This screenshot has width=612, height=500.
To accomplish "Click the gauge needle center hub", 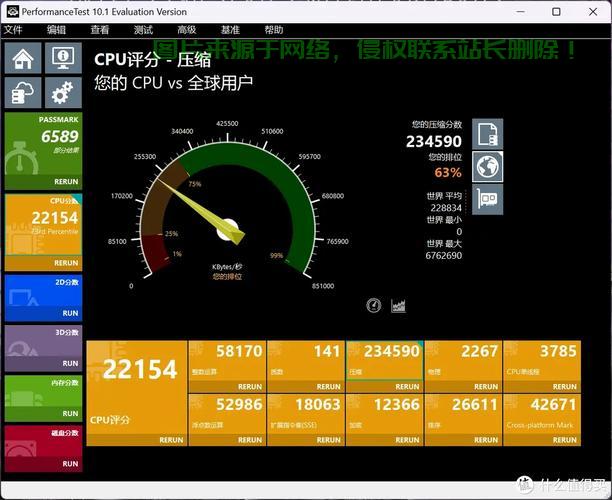I will pyautogui.click(x=228, y=230).
